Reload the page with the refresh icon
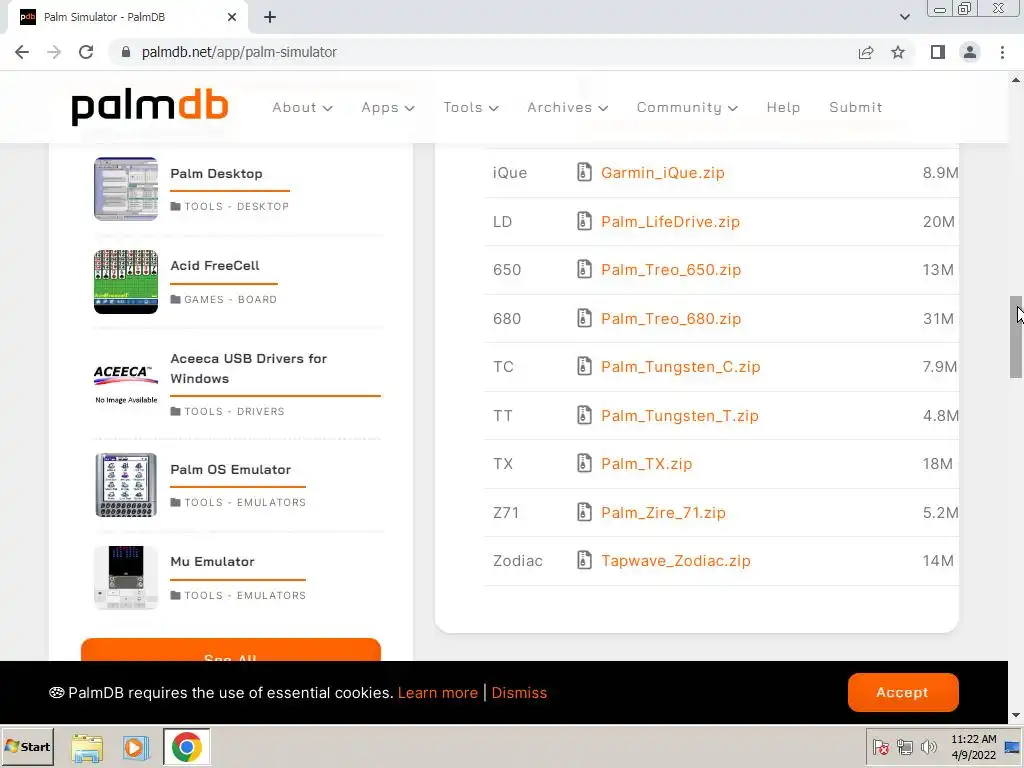The image size is (1024, 768). tap(86, 52)
